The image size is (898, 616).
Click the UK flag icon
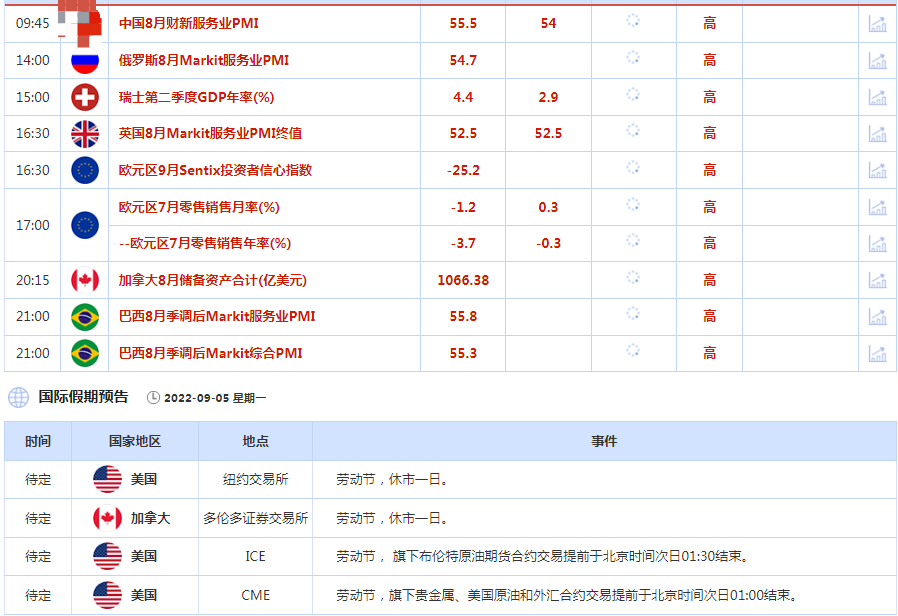point(85,133)
